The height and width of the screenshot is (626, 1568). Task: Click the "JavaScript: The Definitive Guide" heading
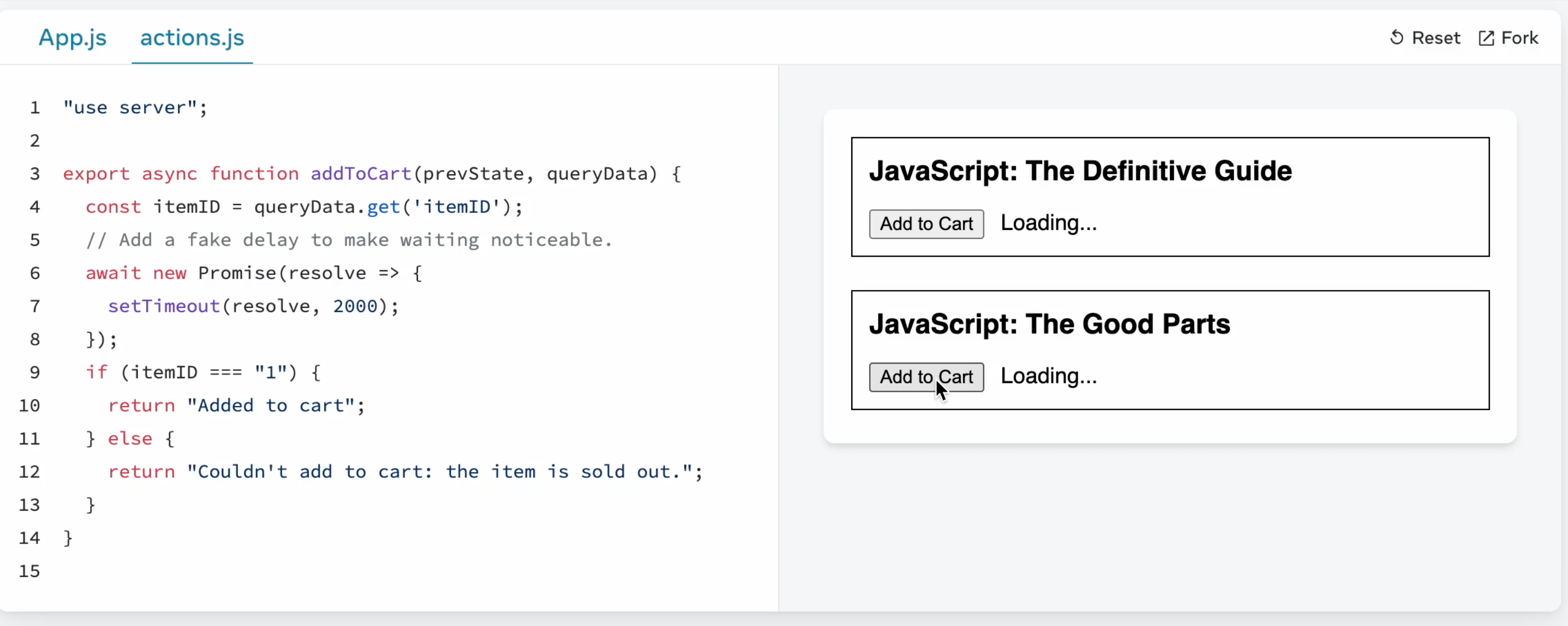pos(1080,171)
